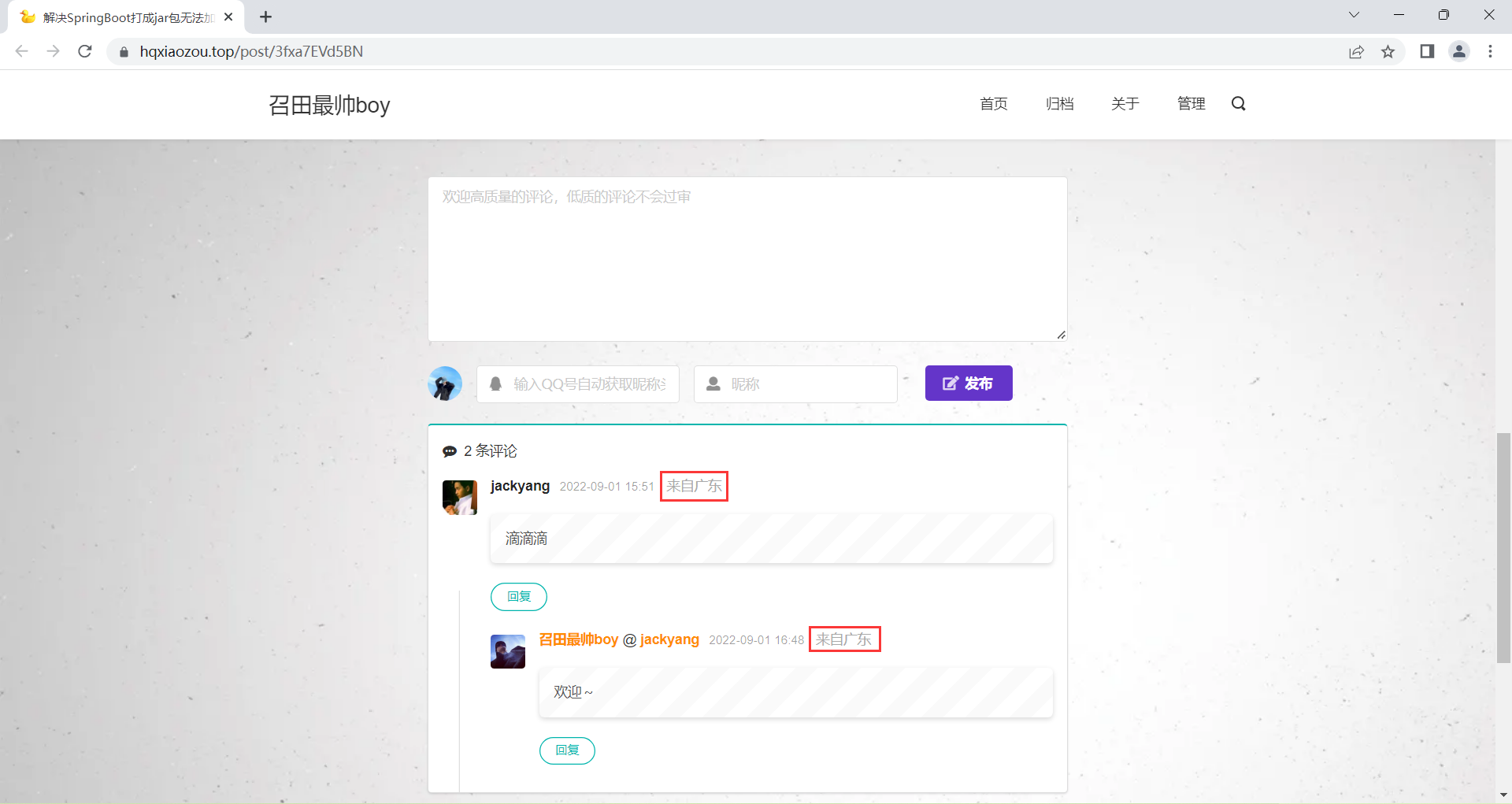Click the page vertical scrollbar thumb

[x=1503, y=547]
